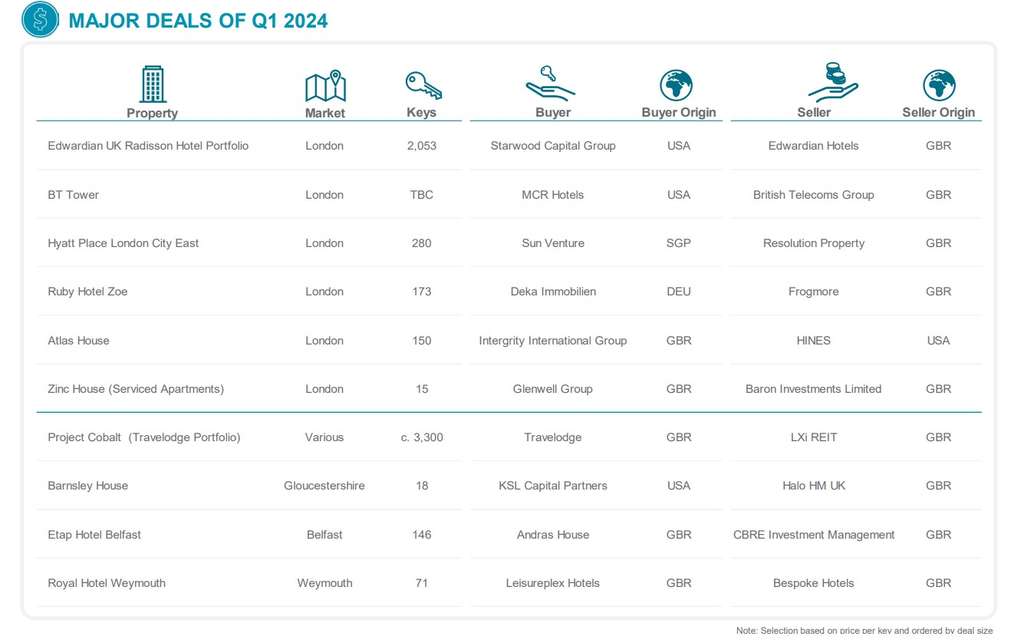Click the Hyatt Place London City East entry
The image size is (1024, 643).
click(123, 243)
